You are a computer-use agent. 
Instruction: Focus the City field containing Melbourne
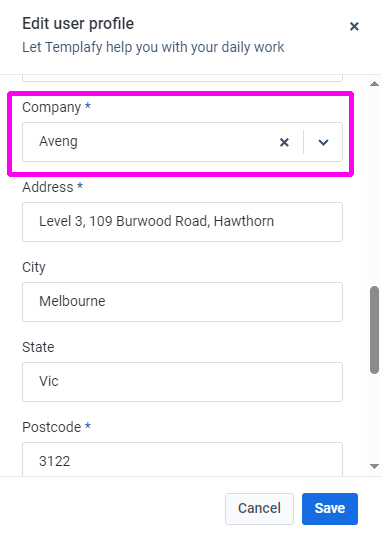(x=182, y=302)
